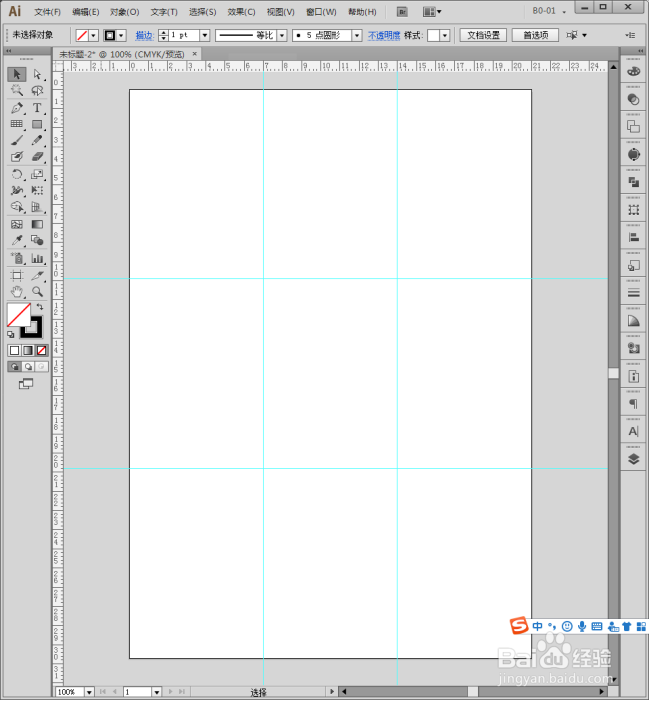
Task: Select the Eraser tool
Action: 38,157
